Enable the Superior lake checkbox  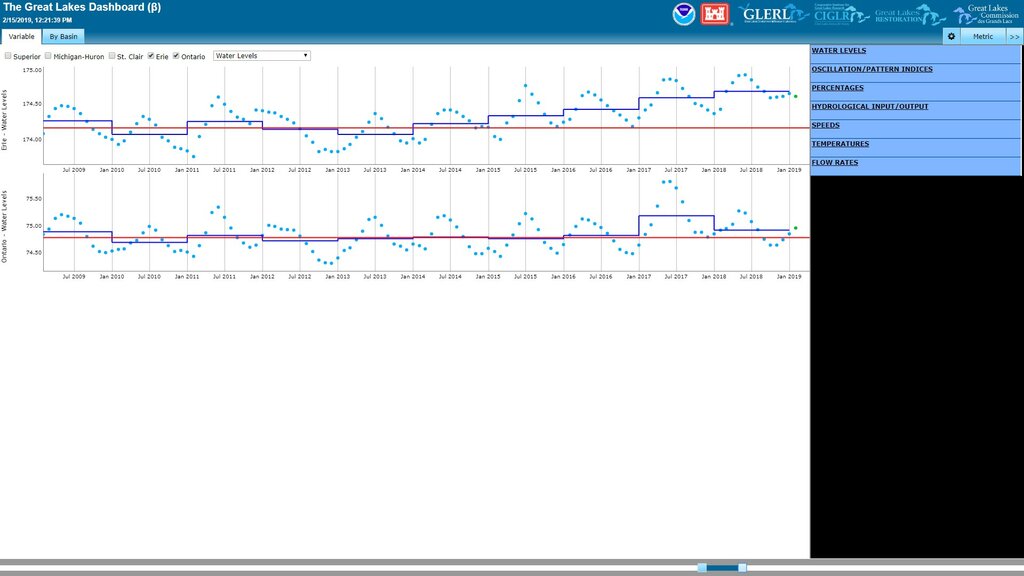tap(8, 56)
